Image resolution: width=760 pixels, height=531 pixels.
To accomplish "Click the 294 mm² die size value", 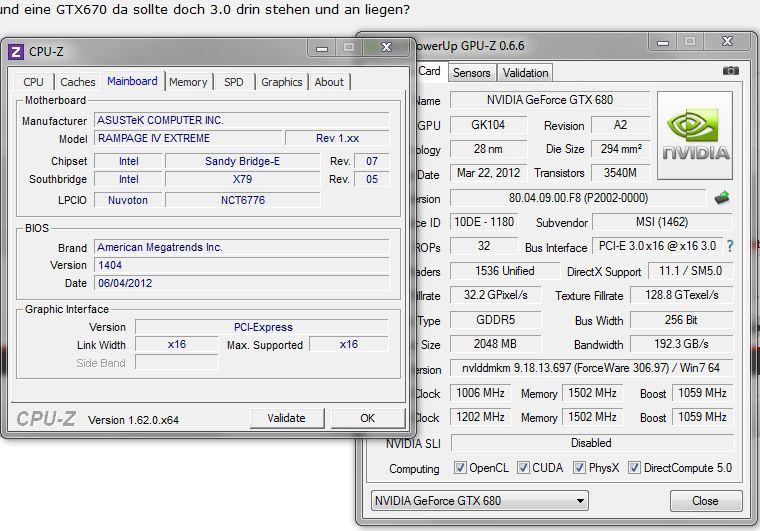I will click(620, 149).
